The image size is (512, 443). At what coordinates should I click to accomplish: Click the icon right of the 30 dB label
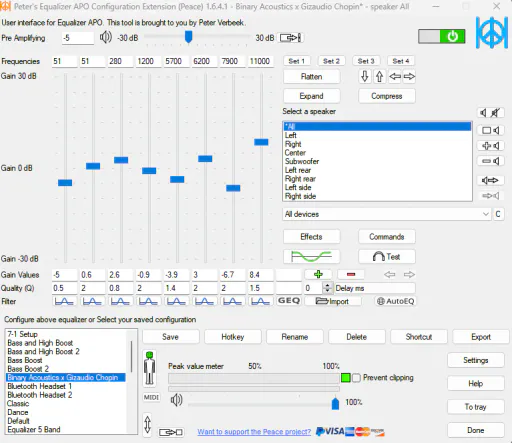click(290, 38)
